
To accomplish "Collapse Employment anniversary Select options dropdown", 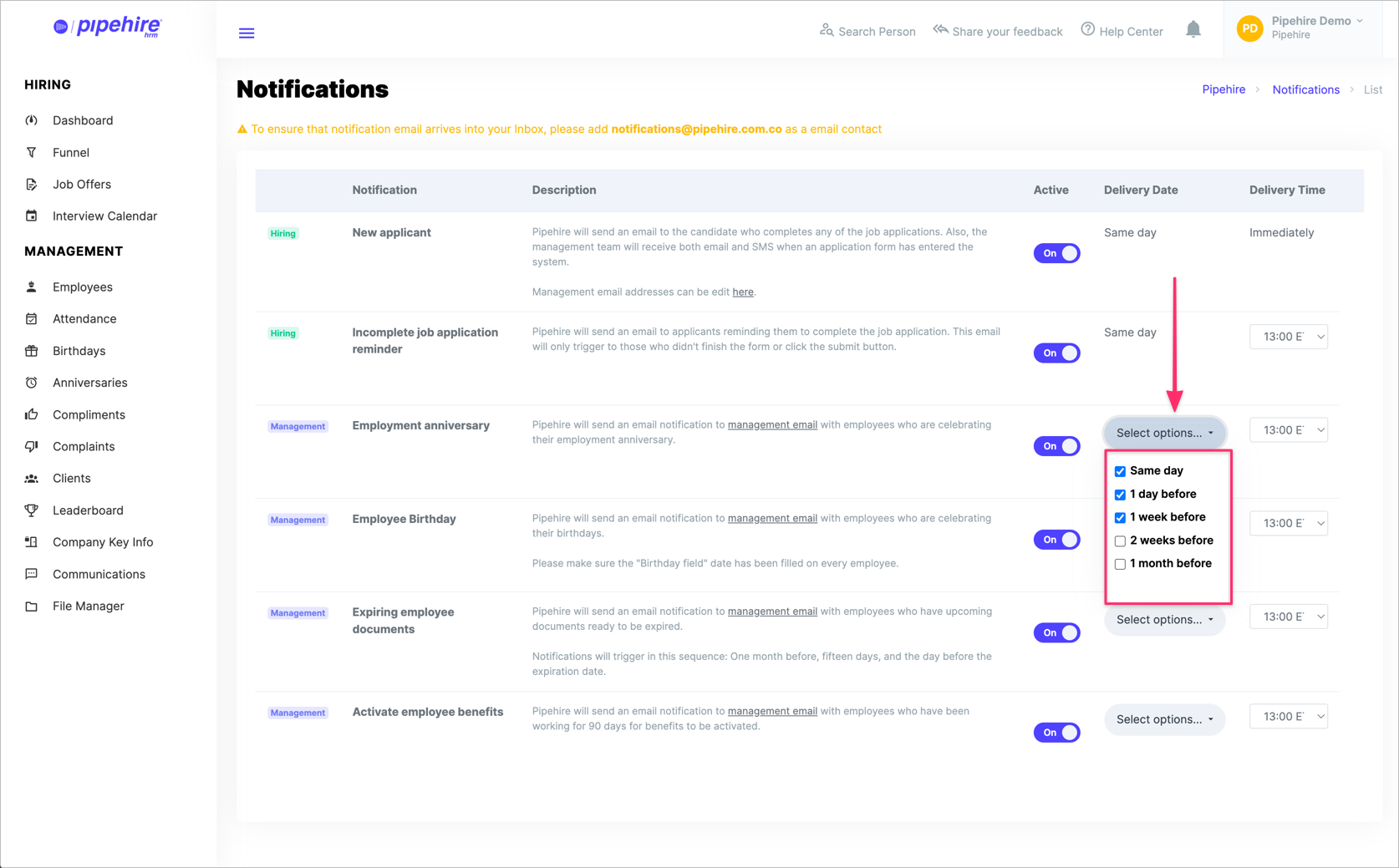I will click(1165, 433).
